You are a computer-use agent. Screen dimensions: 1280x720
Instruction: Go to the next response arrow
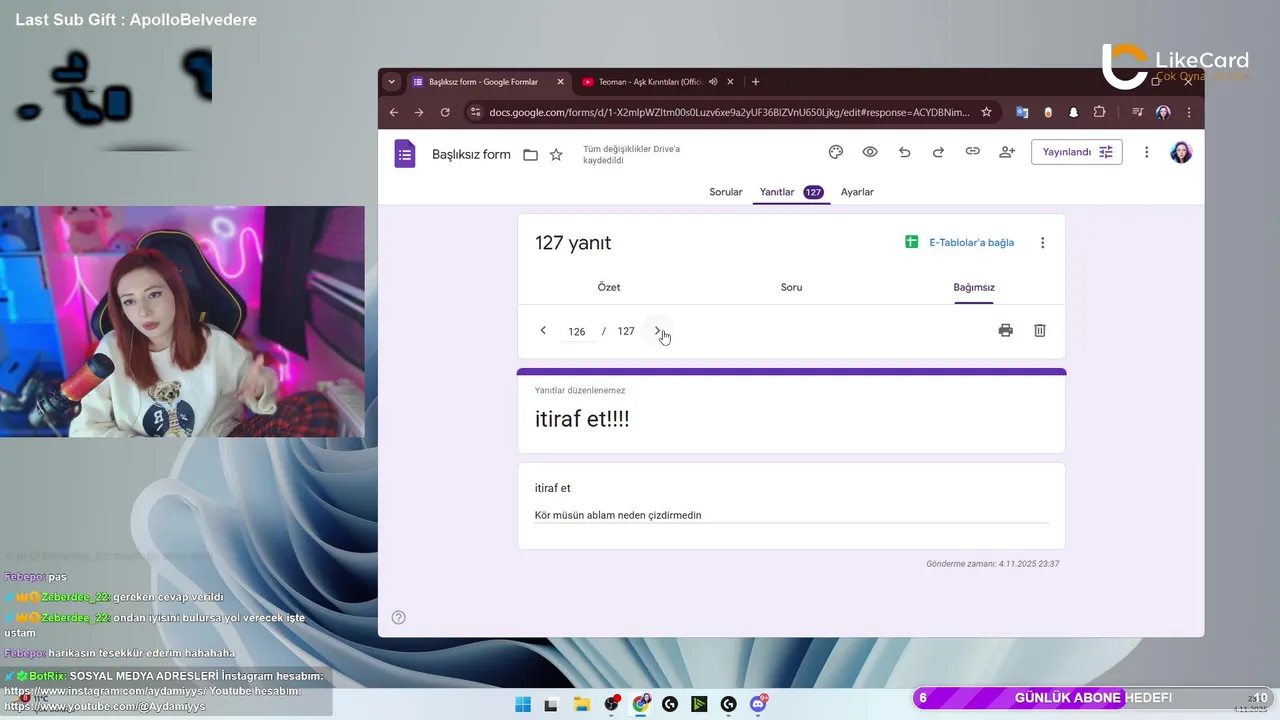click(657, 330)
